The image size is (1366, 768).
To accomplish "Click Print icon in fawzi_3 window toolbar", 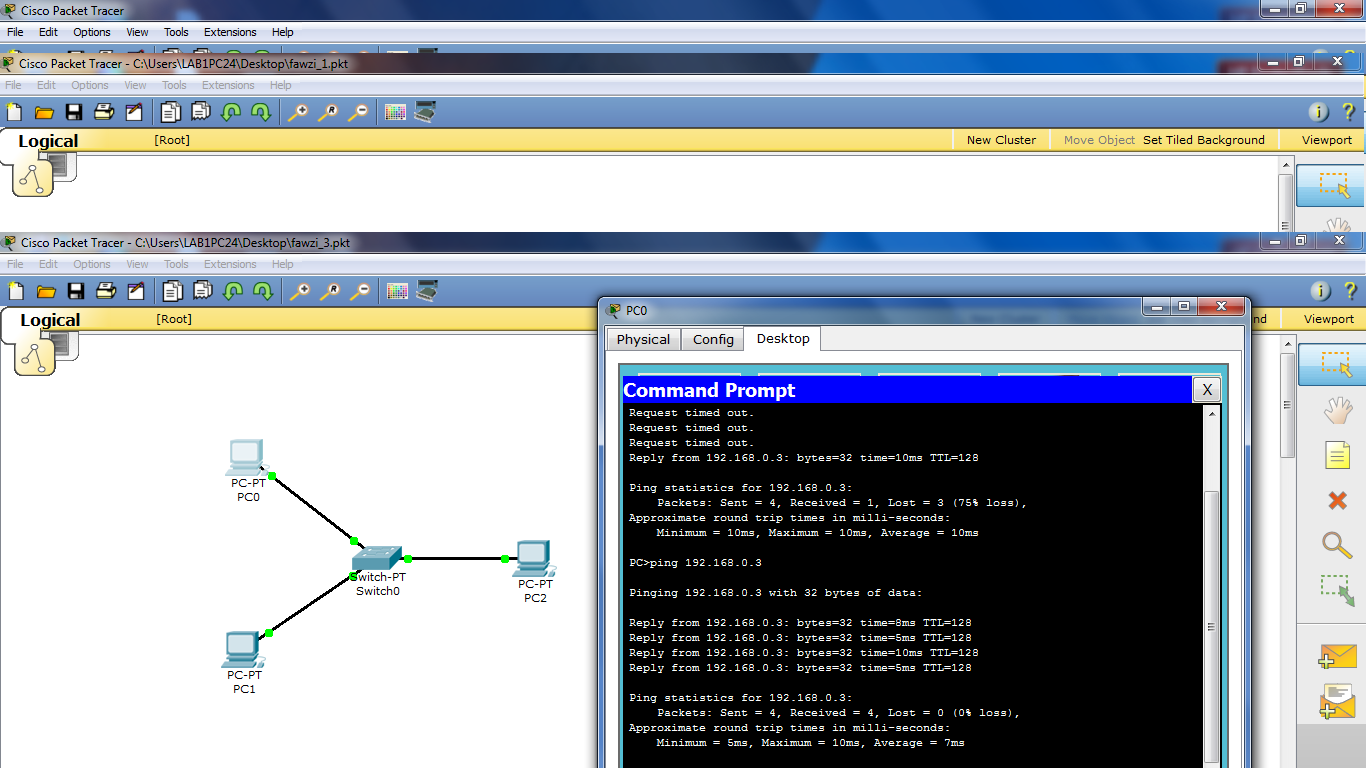I will tap(105, 291).
